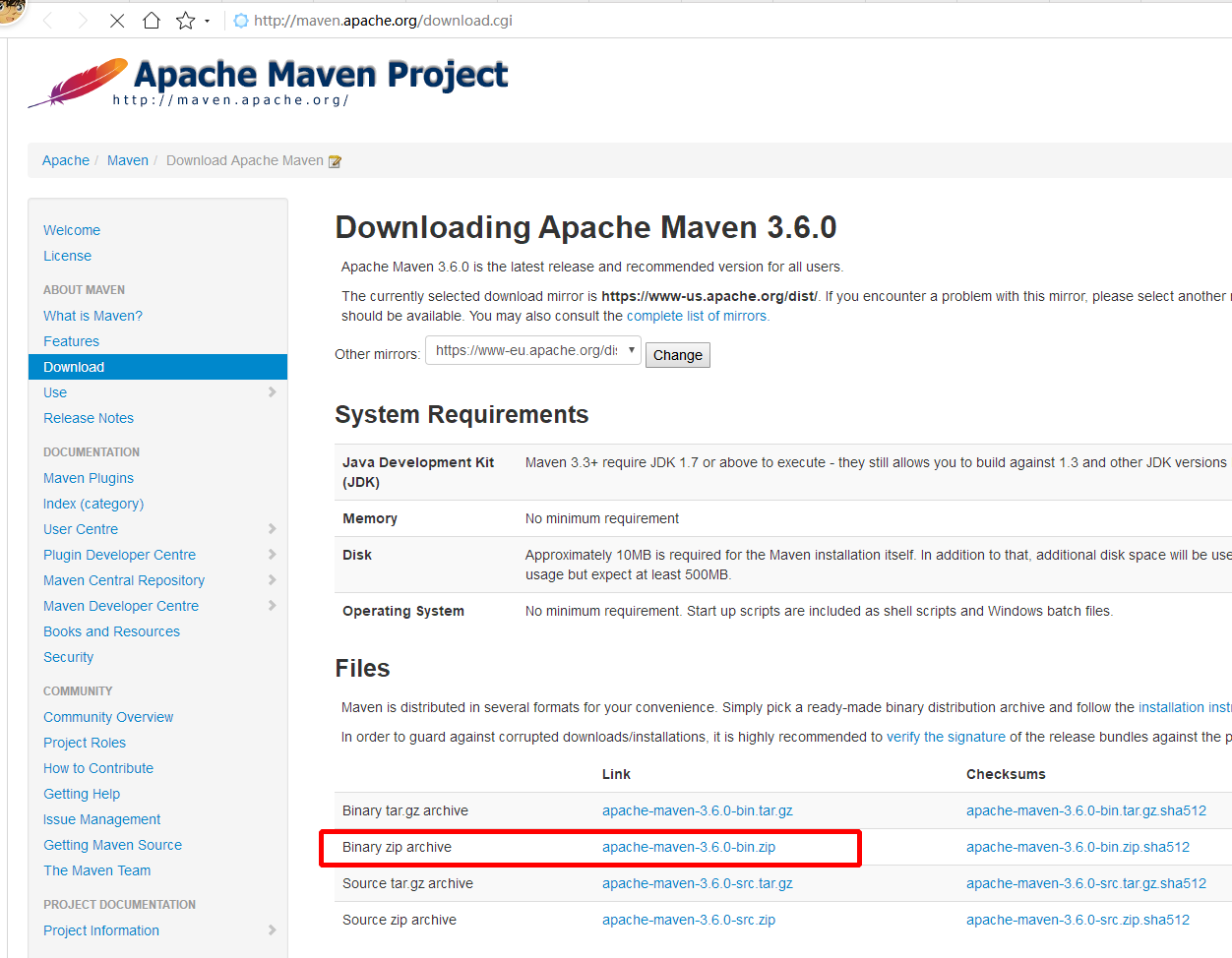1232x958 pixels.
Task: Click the browser forward arrow
Action: click(x=83, y=21)
